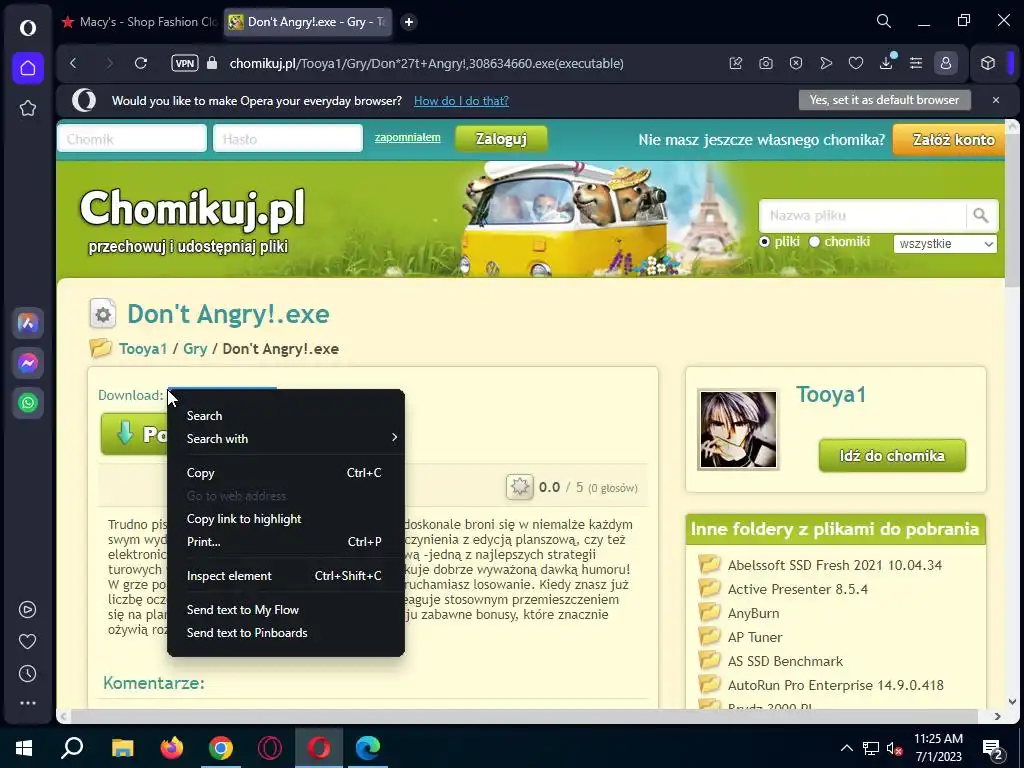Screen dimensions: 1024x768
Task: Focus the Chomik username field
Action: click(133, 138)
